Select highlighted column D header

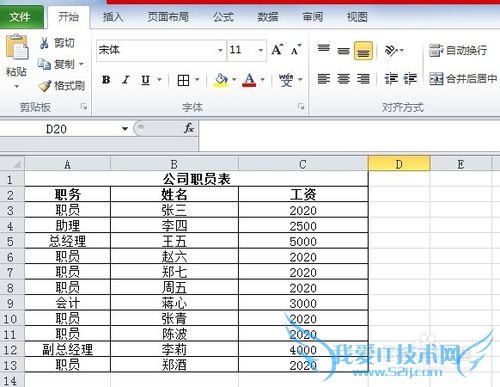[x=399, y=164]
